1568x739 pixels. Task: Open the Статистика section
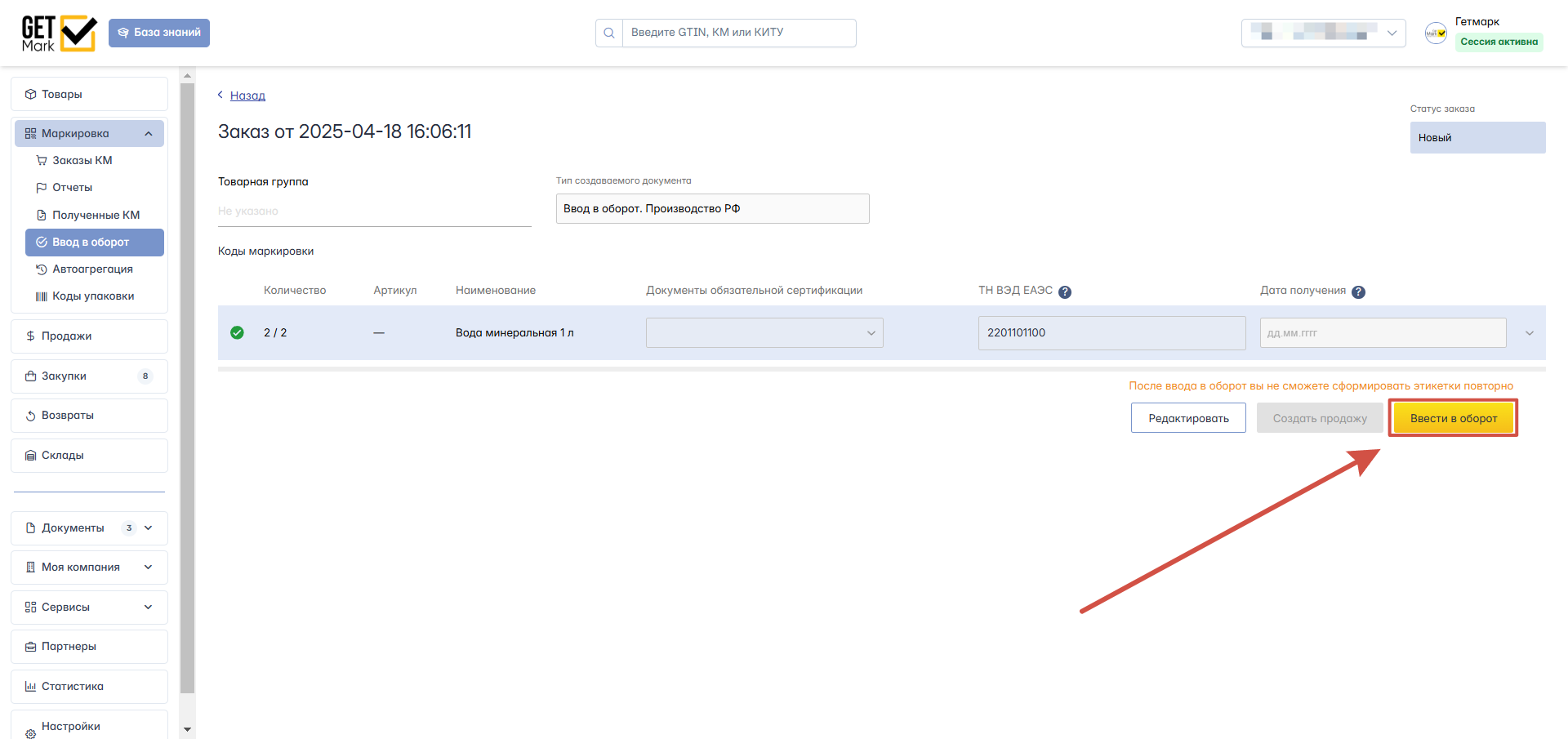pyautogui.click(x=89, y=687)
